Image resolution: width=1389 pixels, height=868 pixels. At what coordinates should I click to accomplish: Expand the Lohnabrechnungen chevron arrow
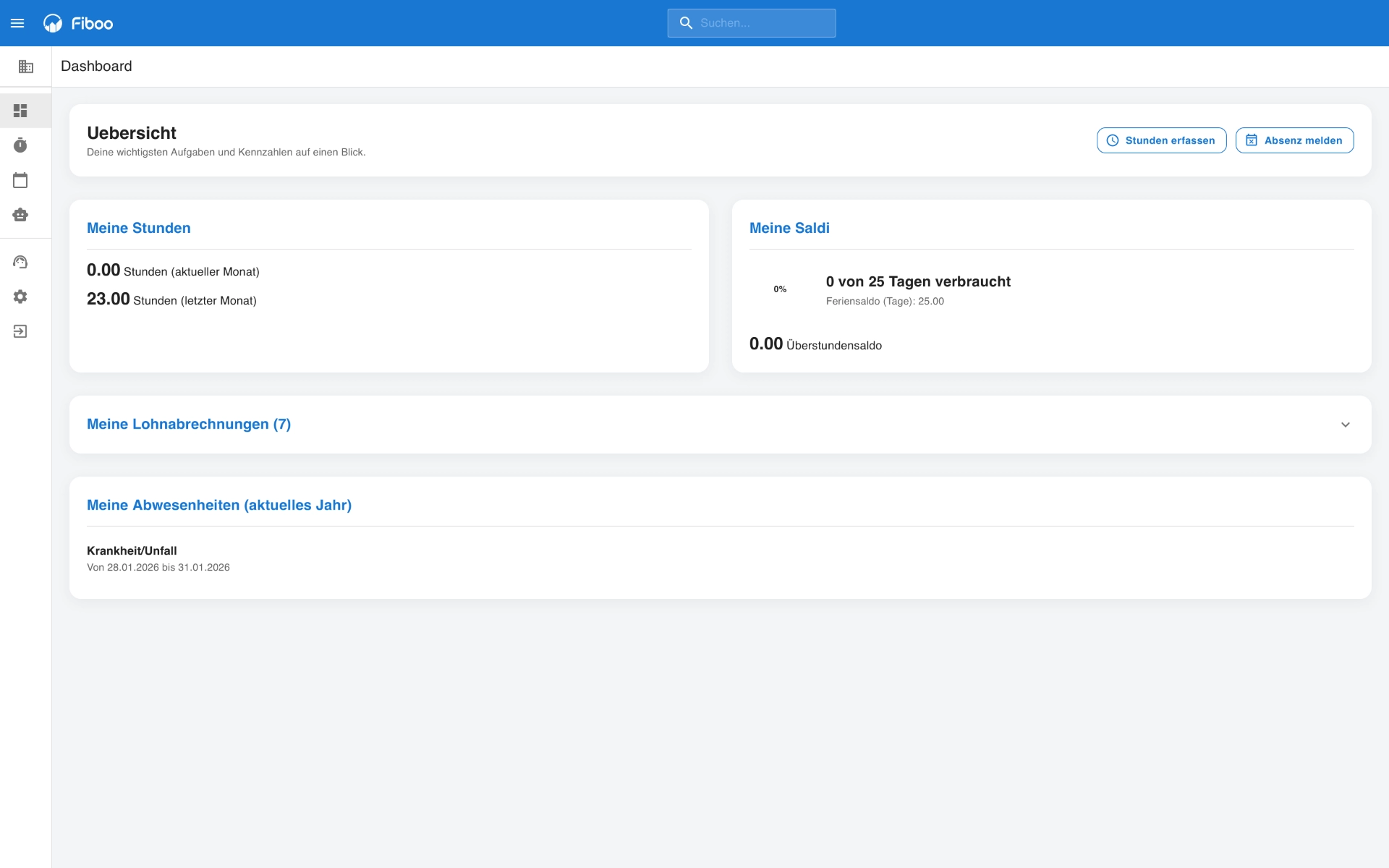(x=1345, y=425)
